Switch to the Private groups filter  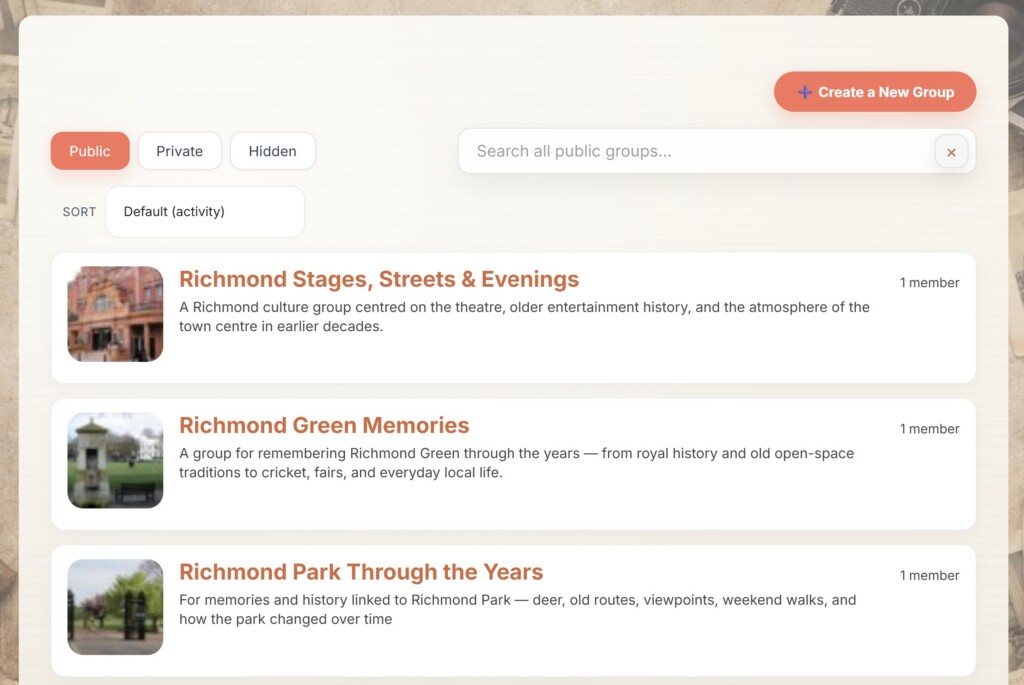click(x=180, y=151)
